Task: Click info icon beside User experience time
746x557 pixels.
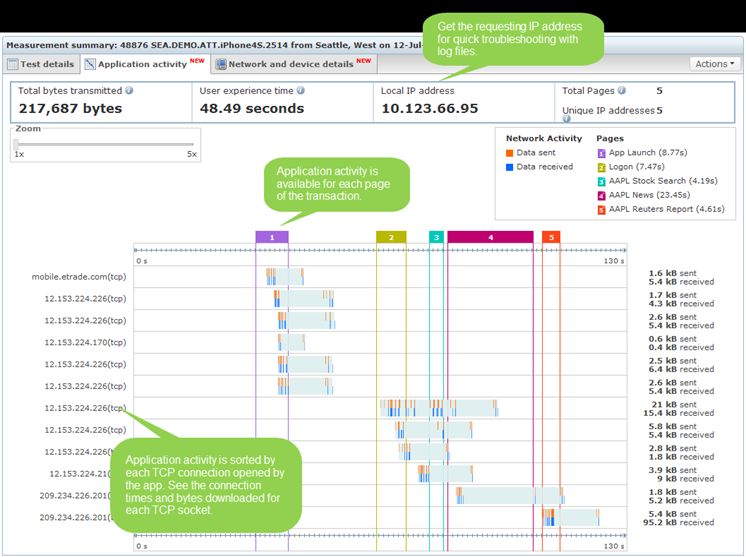Action: click(x=300, y=90)
